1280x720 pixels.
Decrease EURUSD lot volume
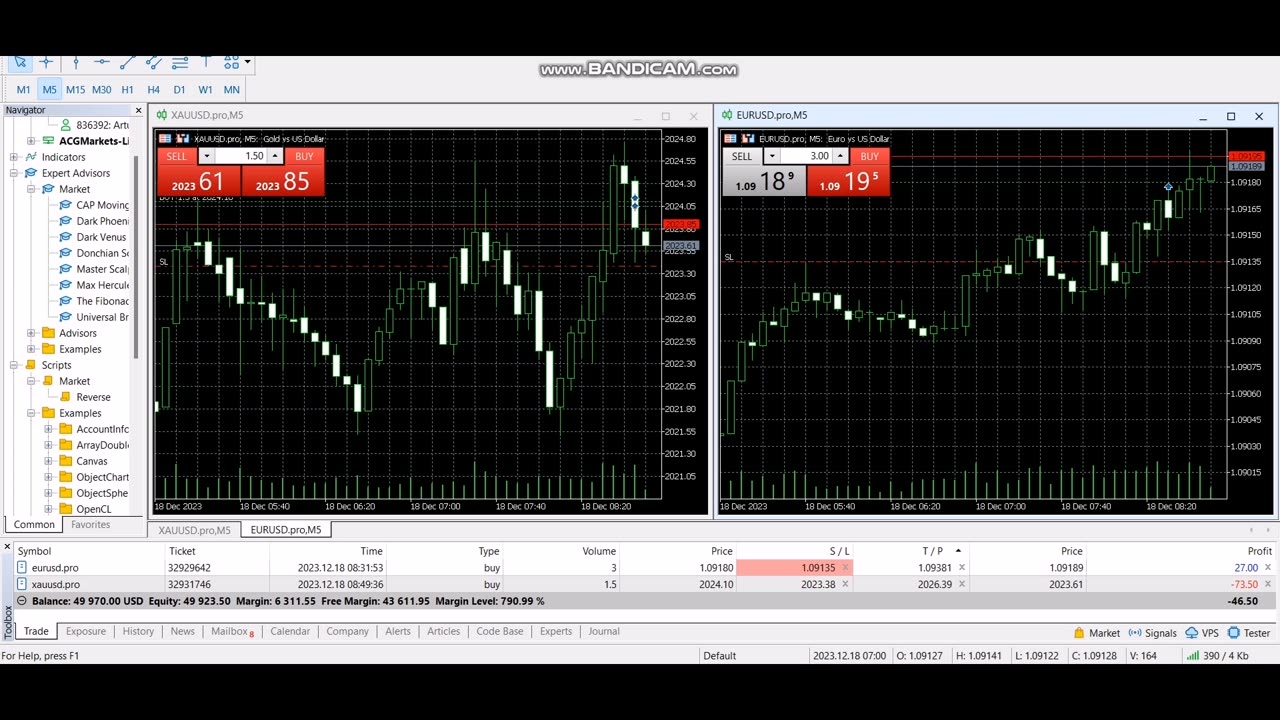(x=771, y=156)
